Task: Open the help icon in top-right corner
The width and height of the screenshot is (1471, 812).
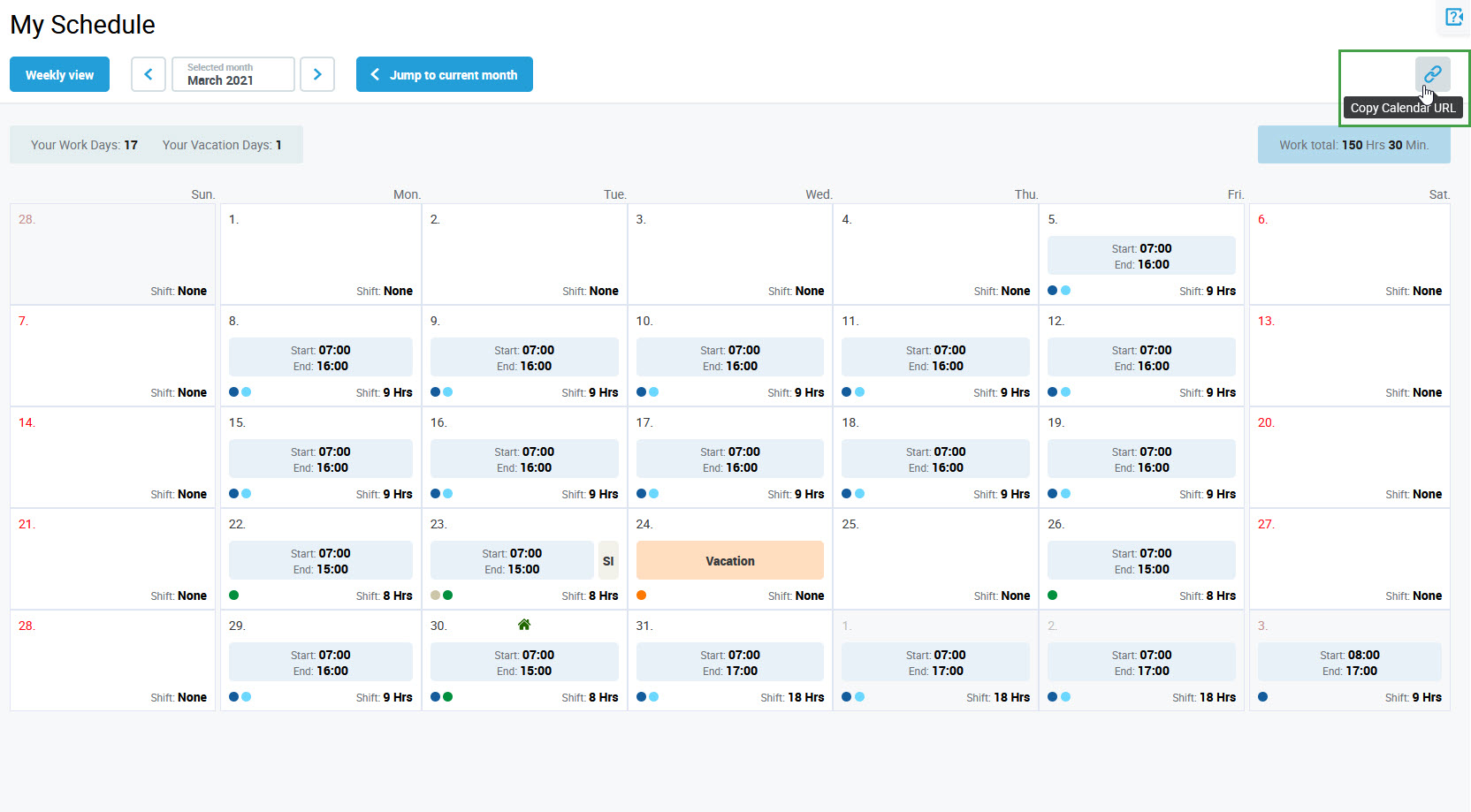Action: click(1453, 17)
